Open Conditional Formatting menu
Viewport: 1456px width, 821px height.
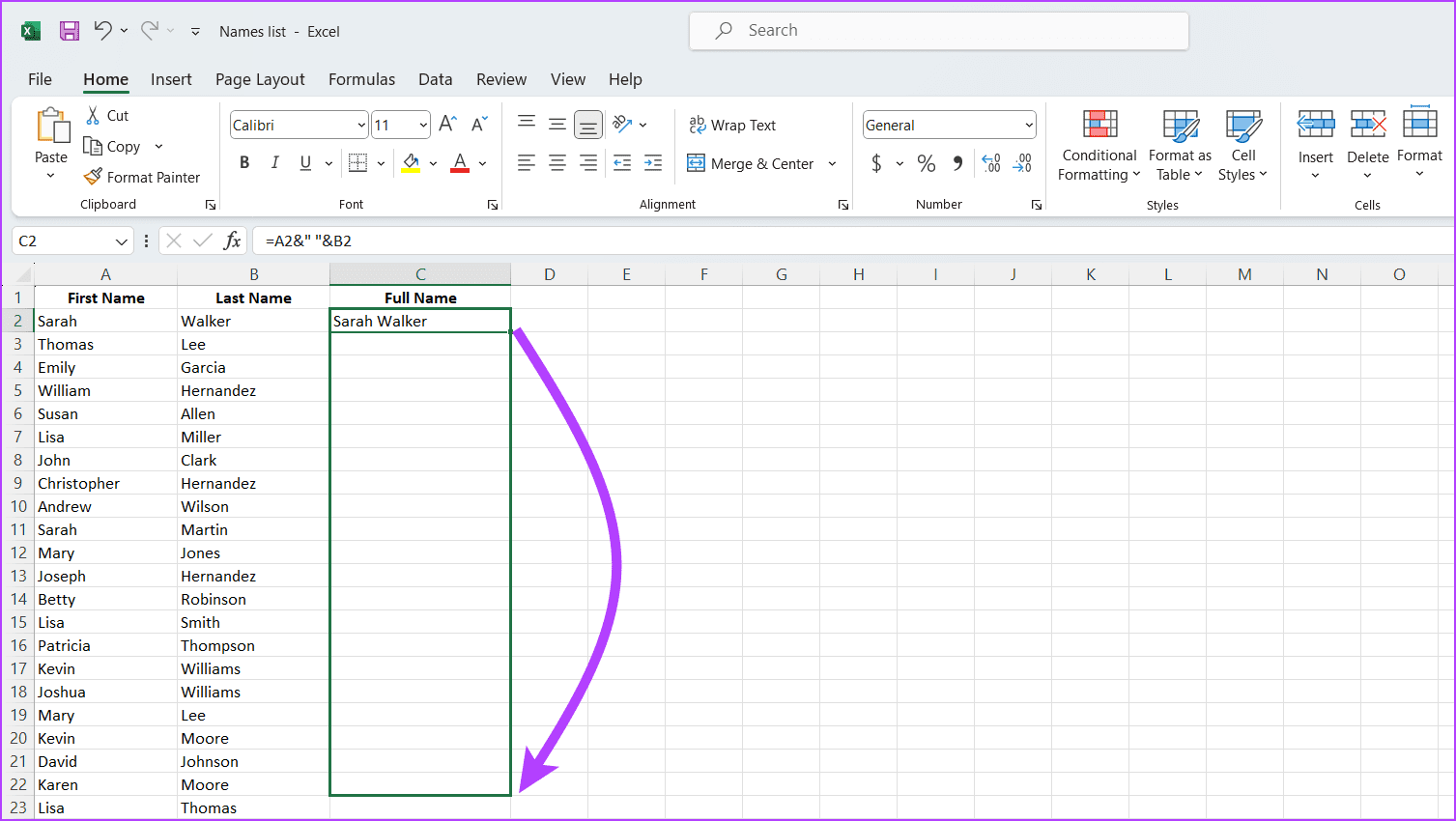coord(1099,145)
